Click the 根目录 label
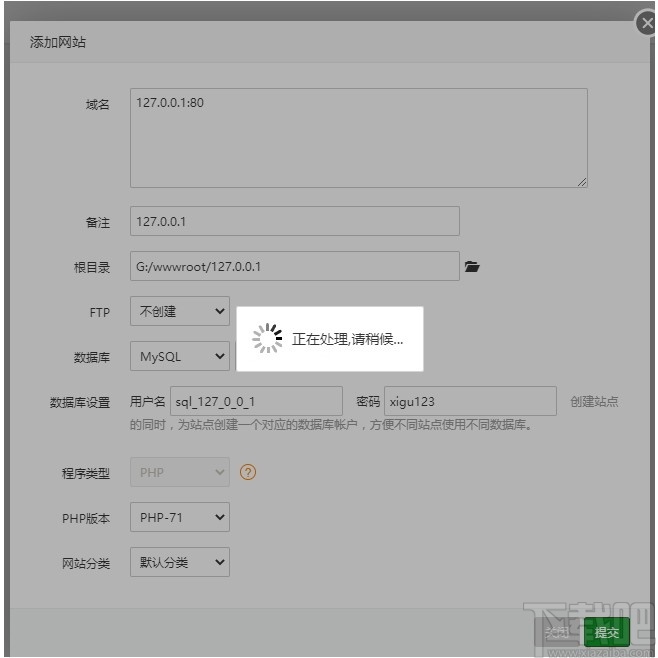This screenshot has width=658, height=658. (x=92, y=267)
